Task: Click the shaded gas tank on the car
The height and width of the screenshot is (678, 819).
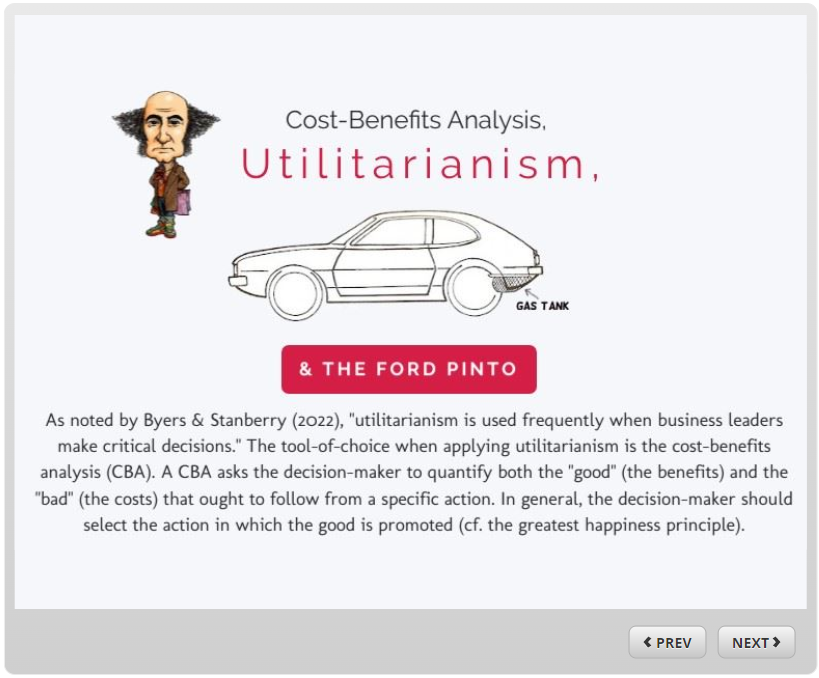Action: click(511, 282)
